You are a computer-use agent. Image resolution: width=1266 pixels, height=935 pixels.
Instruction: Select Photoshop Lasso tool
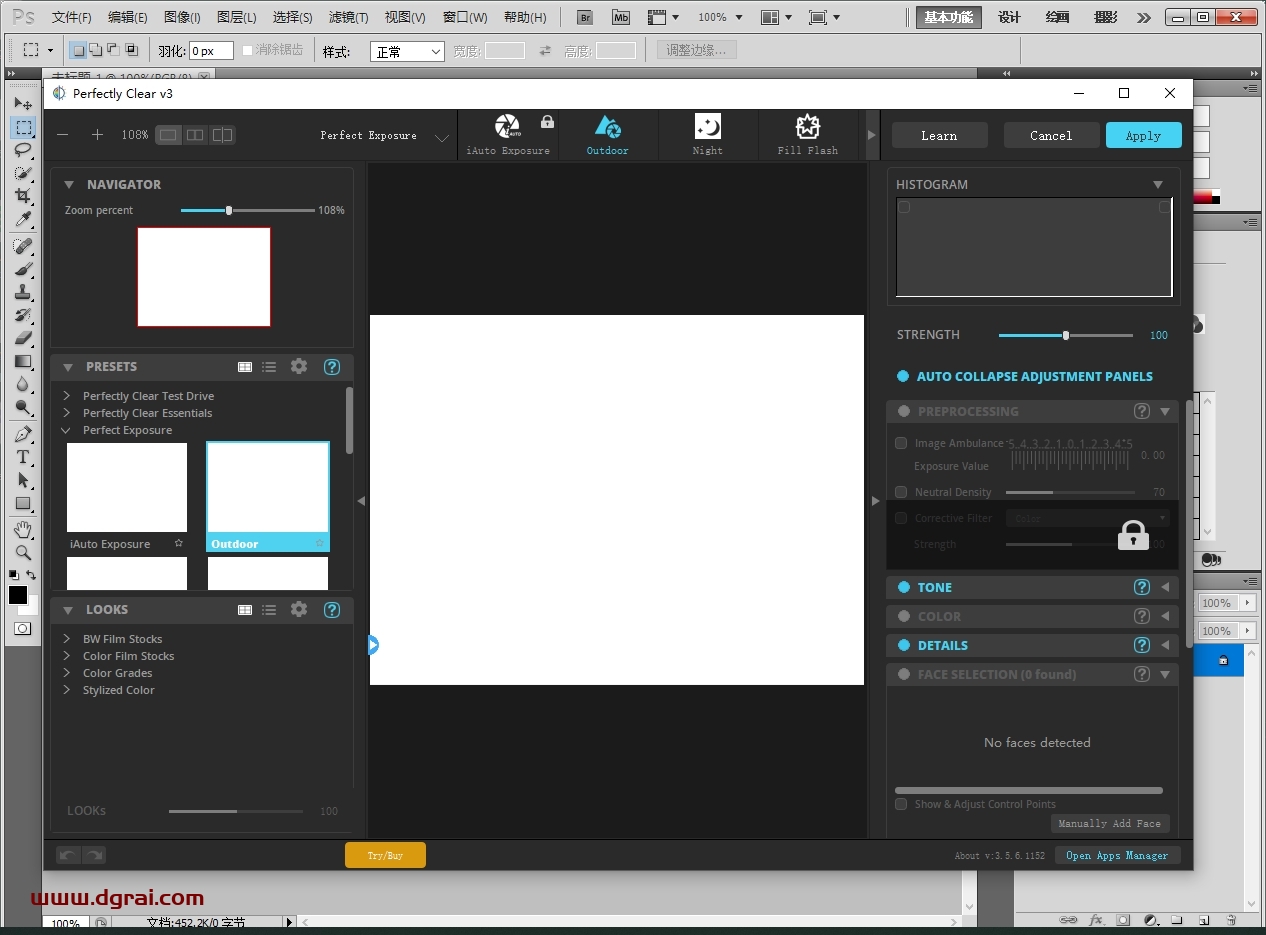tap(23, 150)
